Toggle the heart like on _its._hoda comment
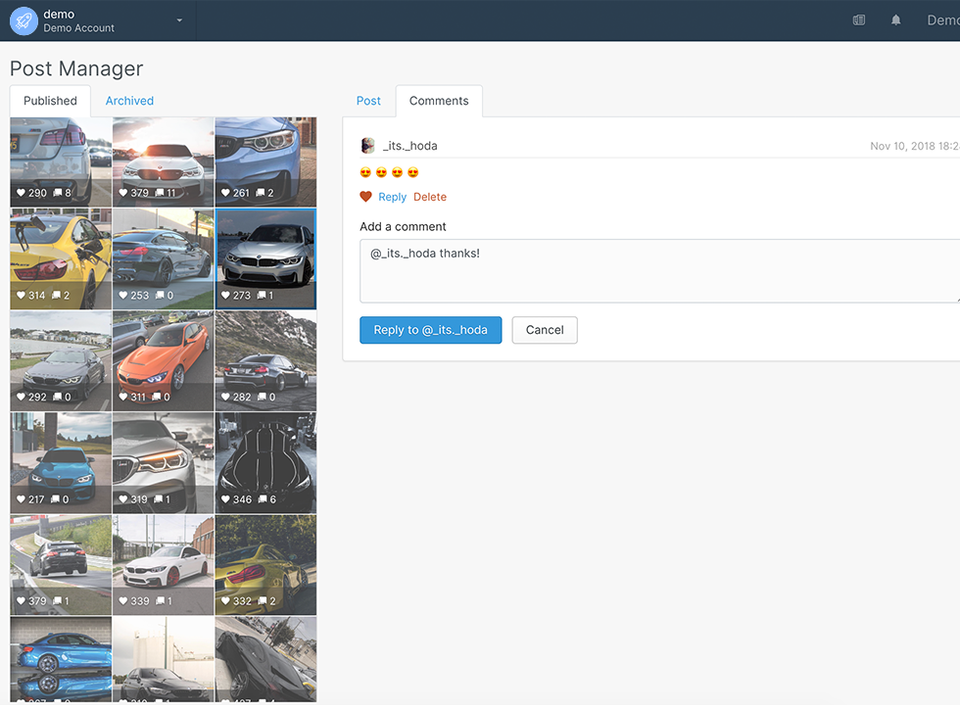This screenshot has height=705, width=960. click(x=366, y=197)
